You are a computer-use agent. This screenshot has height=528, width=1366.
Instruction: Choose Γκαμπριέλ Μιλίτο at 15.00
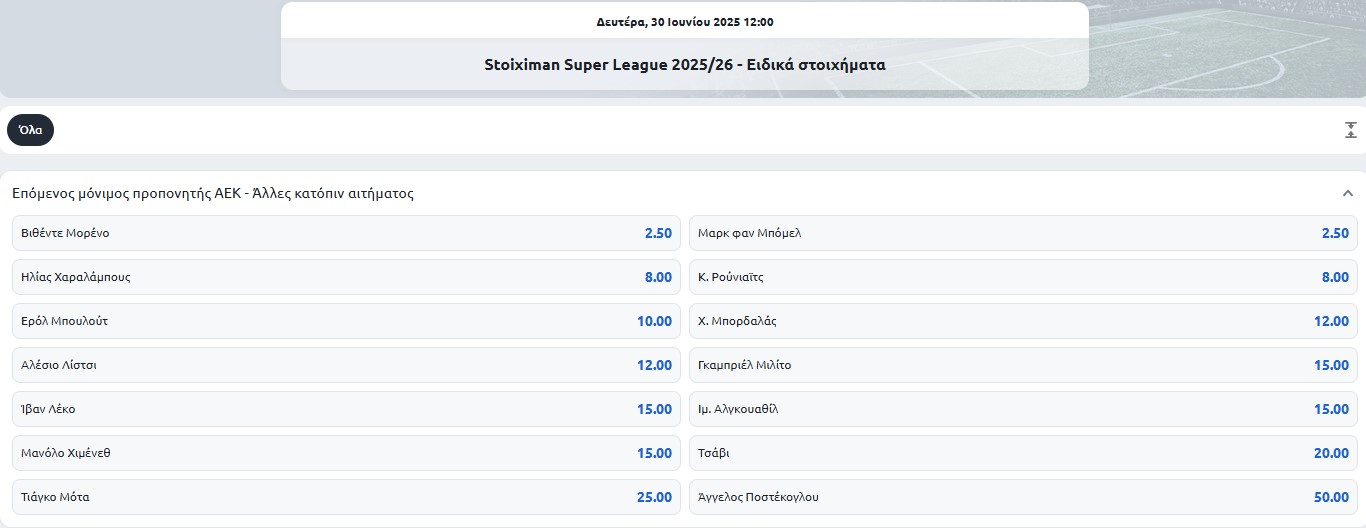click(x=1023, y=365)
